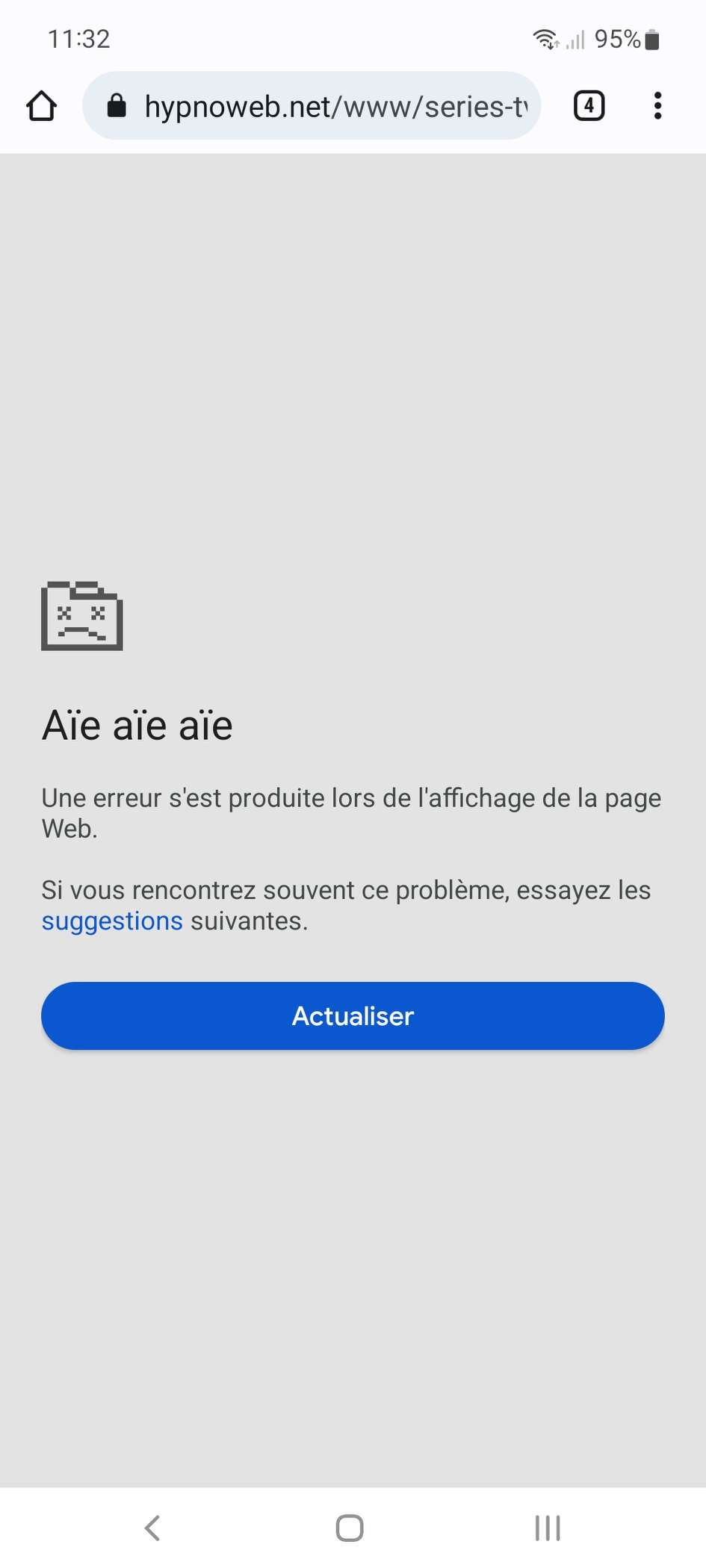Tap the 11:32 clock in status bar
Viewport: 706px width, 1568px height.
tap(79, 39)
